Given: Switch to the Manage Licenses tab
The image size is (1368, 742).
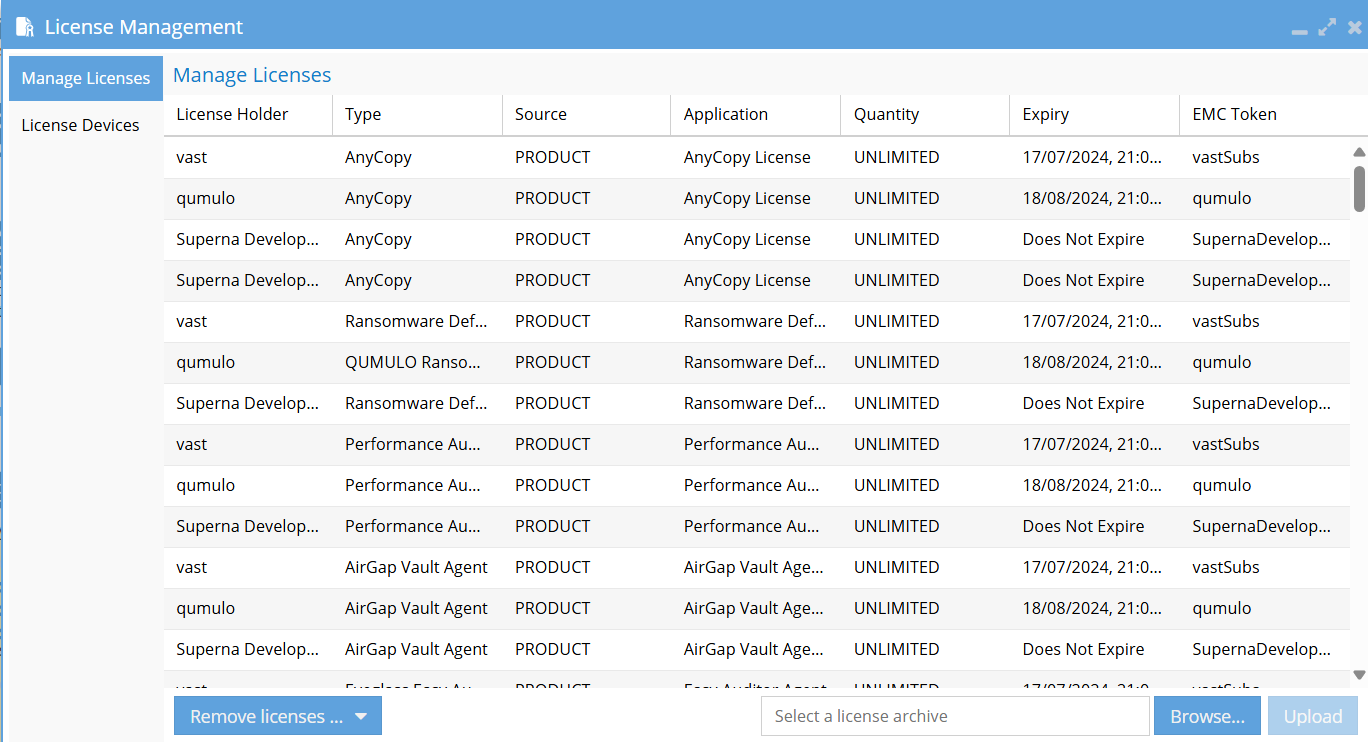Looking at the screenshot, I should pos(86,78).
